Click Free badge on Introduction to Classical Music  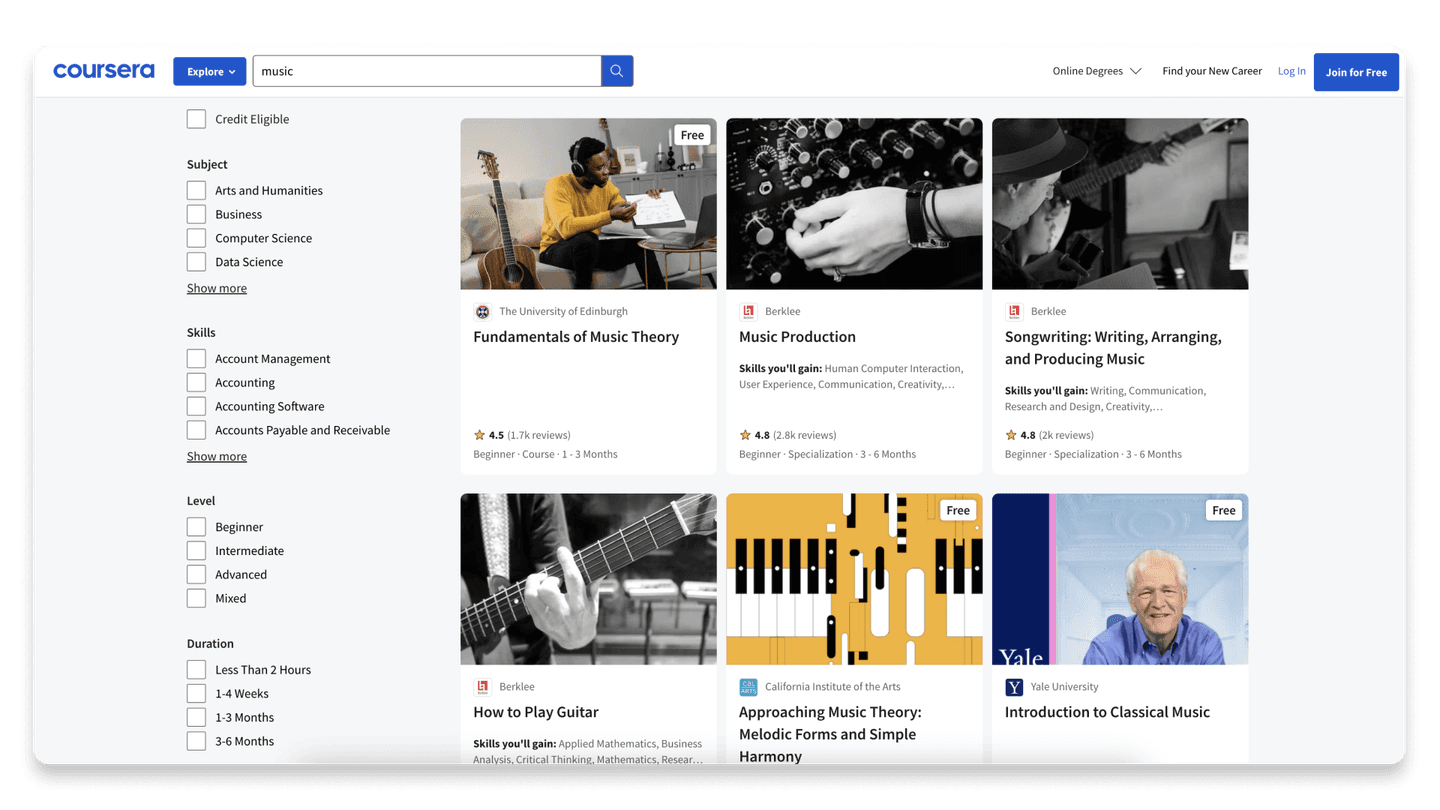[x=1224, y=510]
